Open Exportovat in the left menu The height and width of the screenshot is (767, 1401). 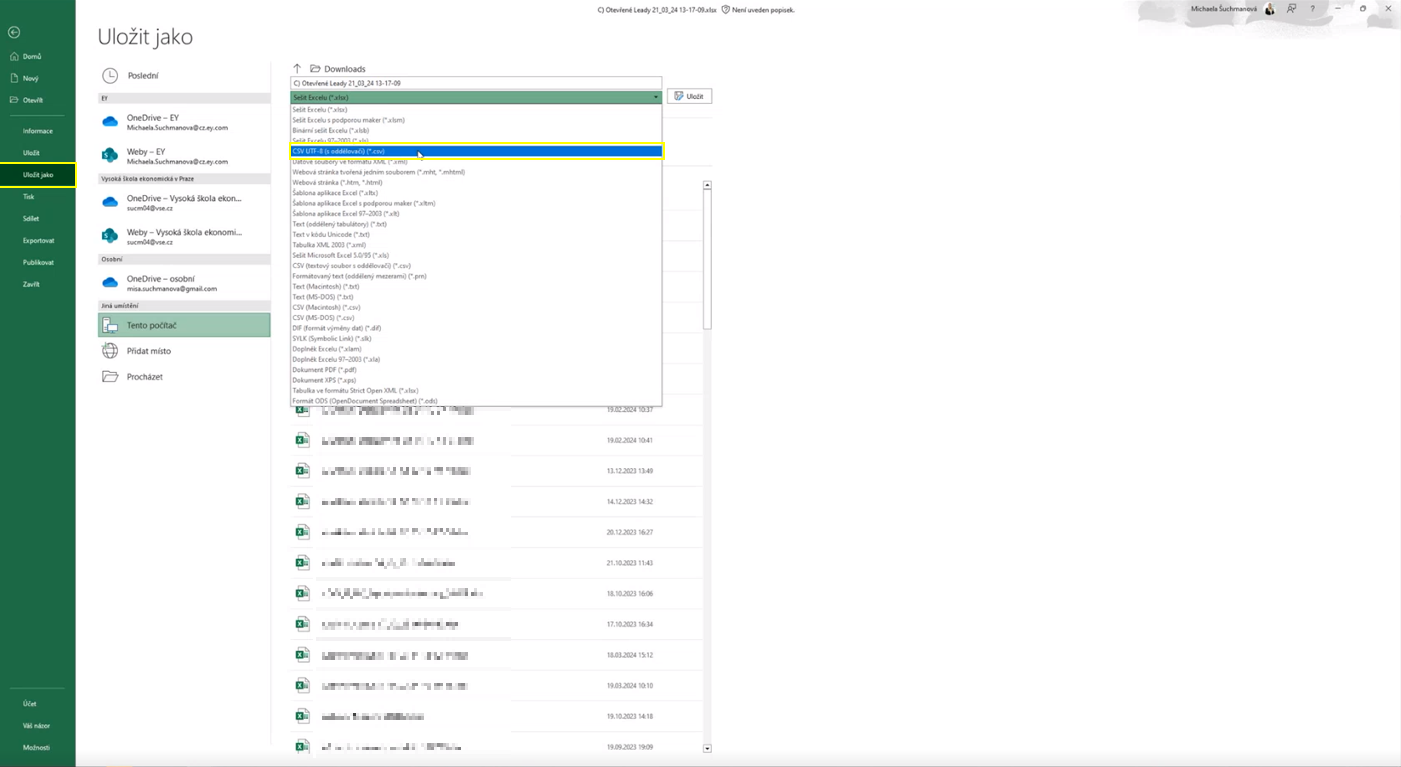coord(39,241)
